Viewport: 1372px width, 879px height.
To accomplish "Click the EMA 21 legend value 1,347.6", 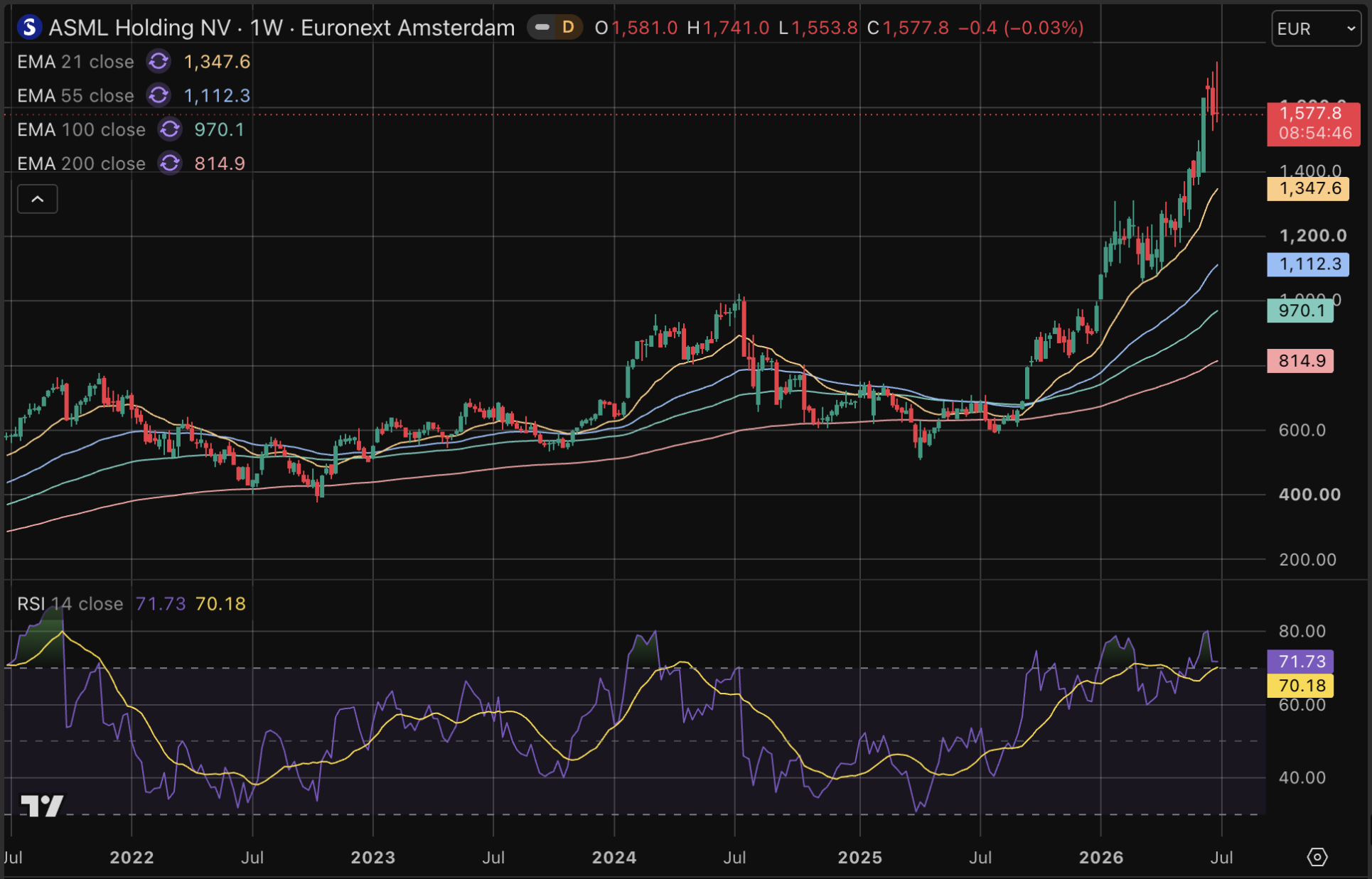I will (217, 62).
